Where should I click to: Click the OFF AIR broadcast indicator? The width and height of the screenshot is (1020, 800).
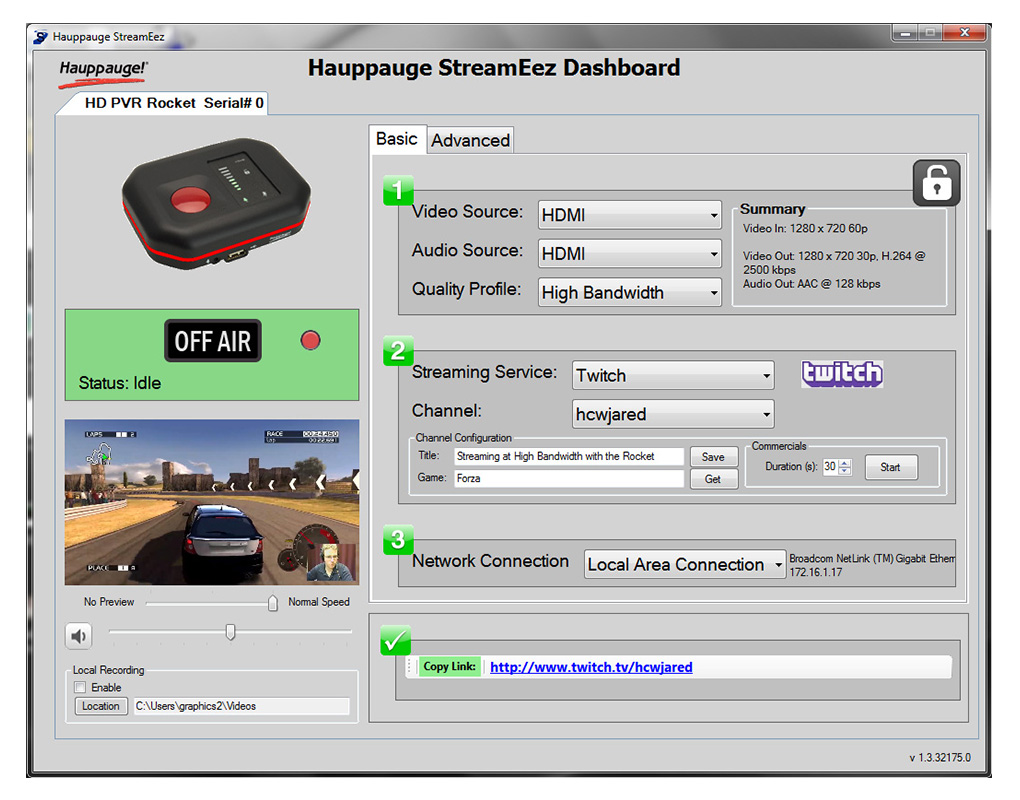(212, 341)
